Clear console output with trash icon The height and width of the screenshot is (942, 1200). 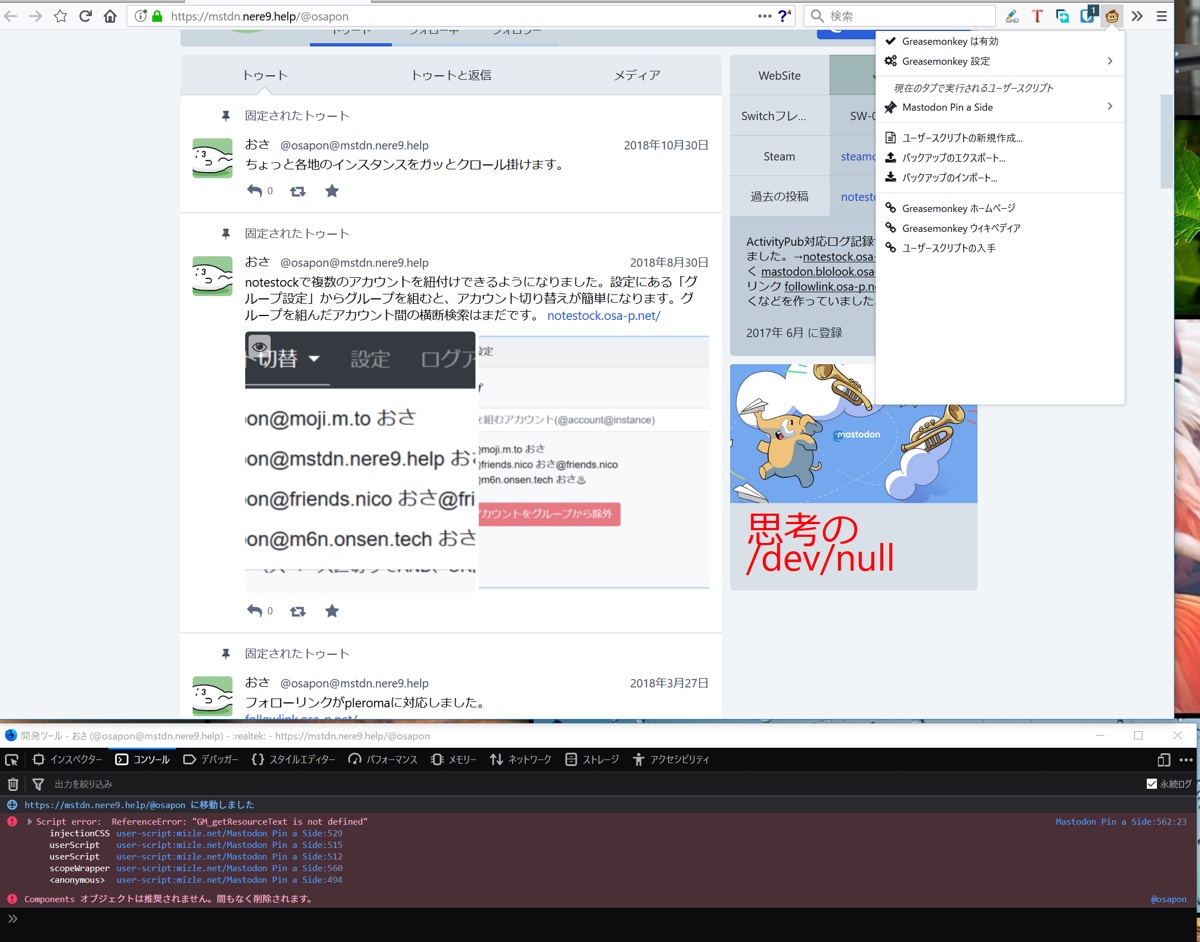coord(13,785)
